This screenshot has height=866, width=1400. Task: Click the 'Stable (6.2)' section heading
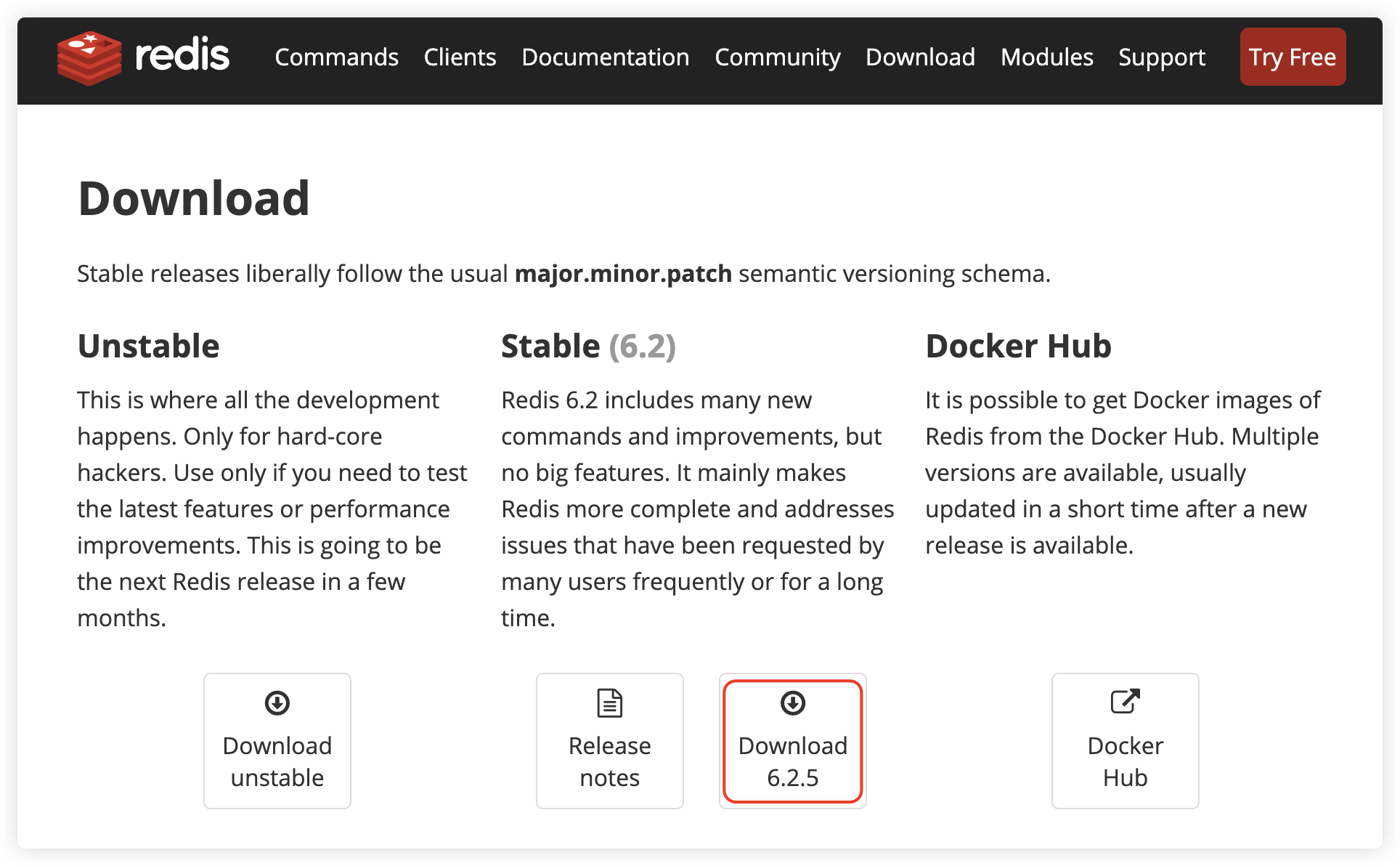(x=588, y=346)
